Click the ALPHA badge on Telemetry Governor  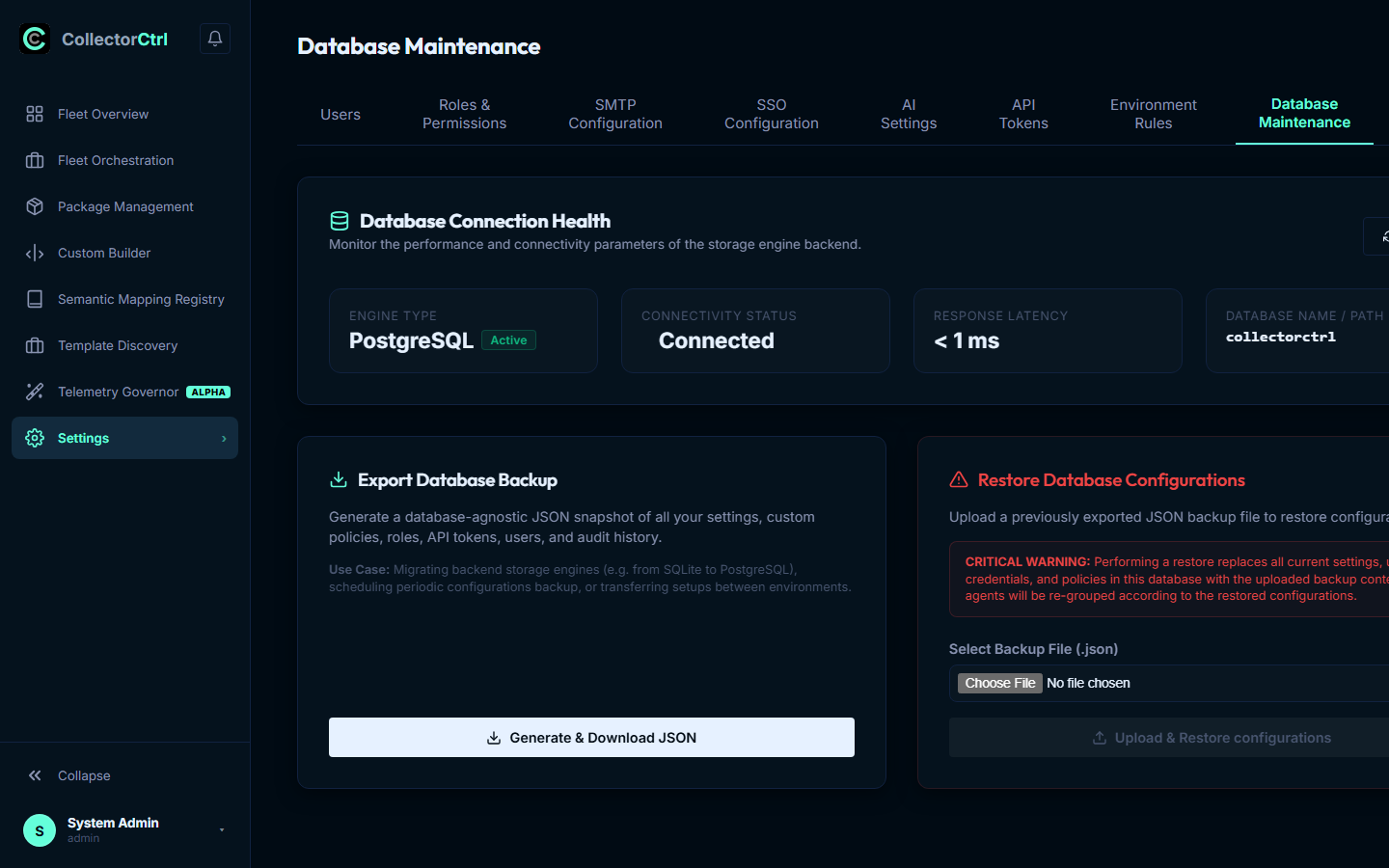[x=208, y=393]
